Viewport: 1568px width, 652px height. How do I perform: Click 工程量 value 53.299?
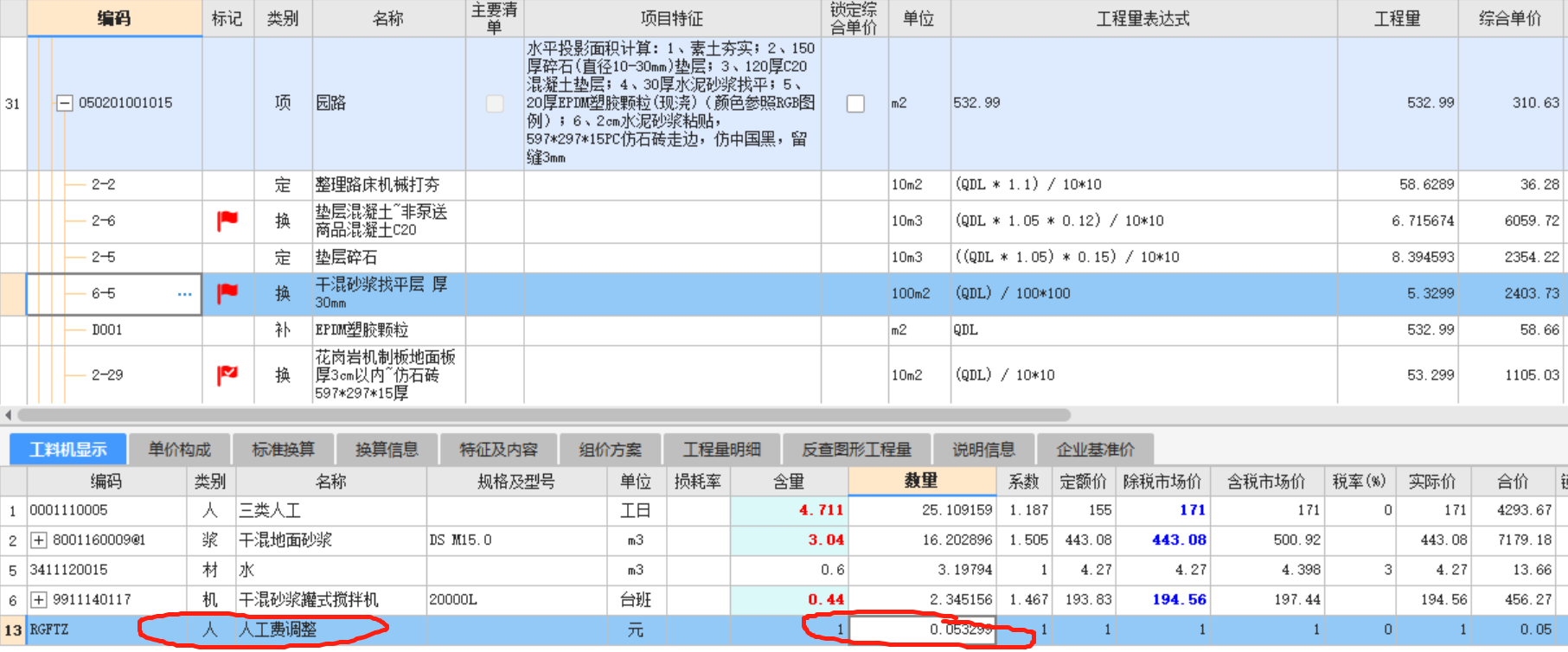click(x=1430, y=375)
